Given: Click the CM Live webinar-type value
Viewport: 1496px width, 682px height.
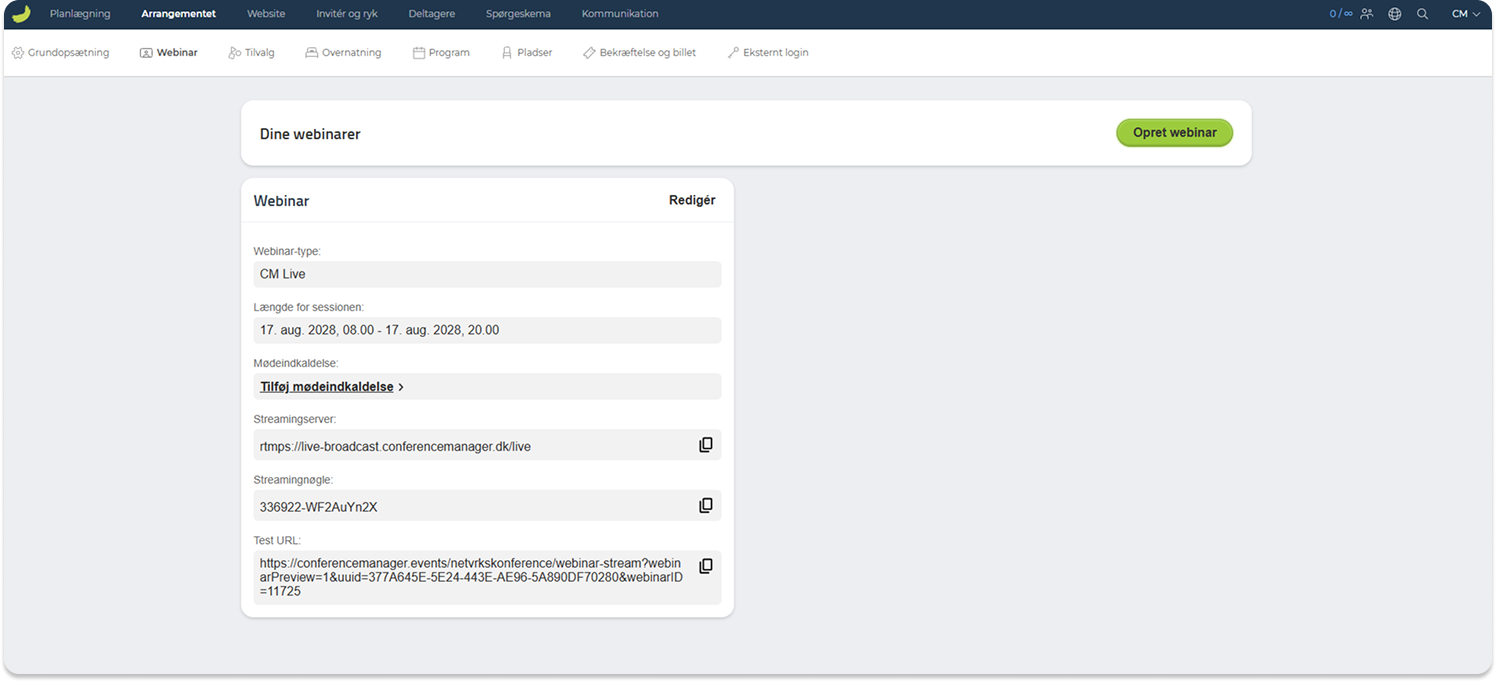Looking at the screenshot, I should coord(487,274).
